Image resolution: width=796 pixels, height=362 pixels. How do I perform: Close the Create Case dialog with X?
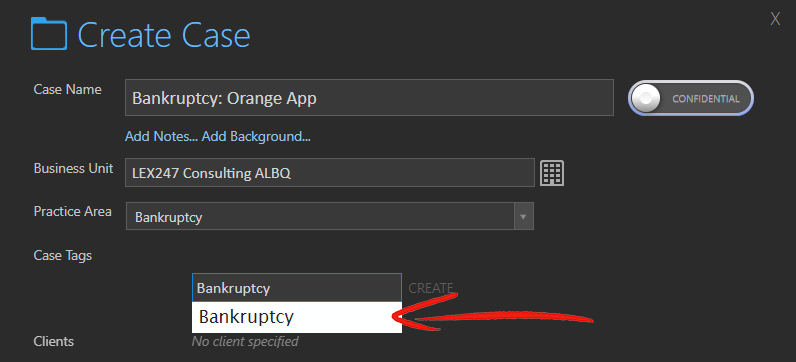(x=775, y=19)
